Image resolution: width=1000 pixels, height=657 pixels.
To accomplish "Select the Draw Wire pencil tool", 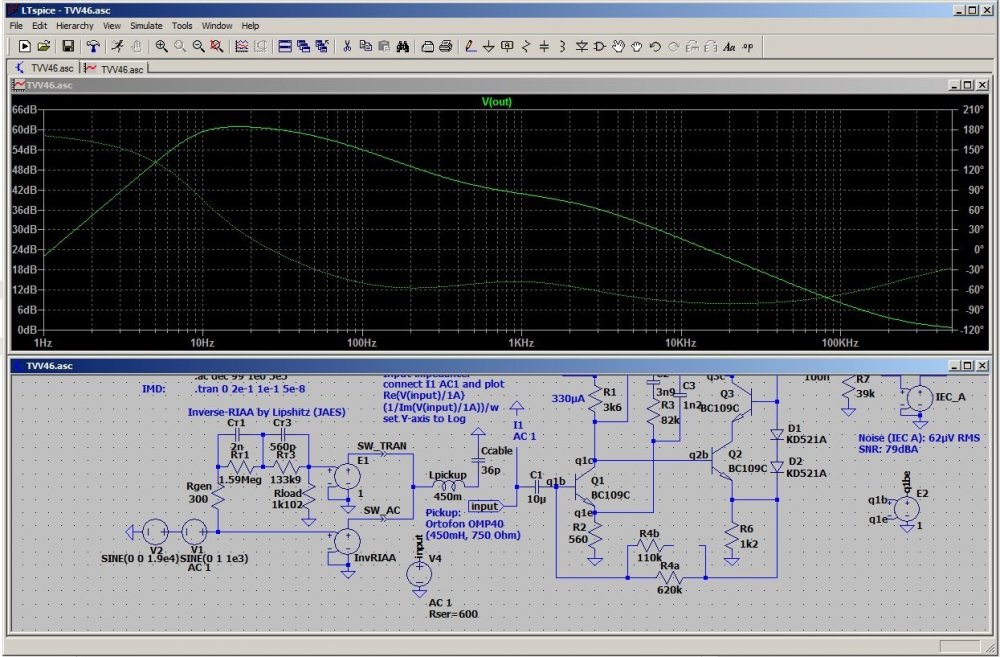I will tap(469, 46).
